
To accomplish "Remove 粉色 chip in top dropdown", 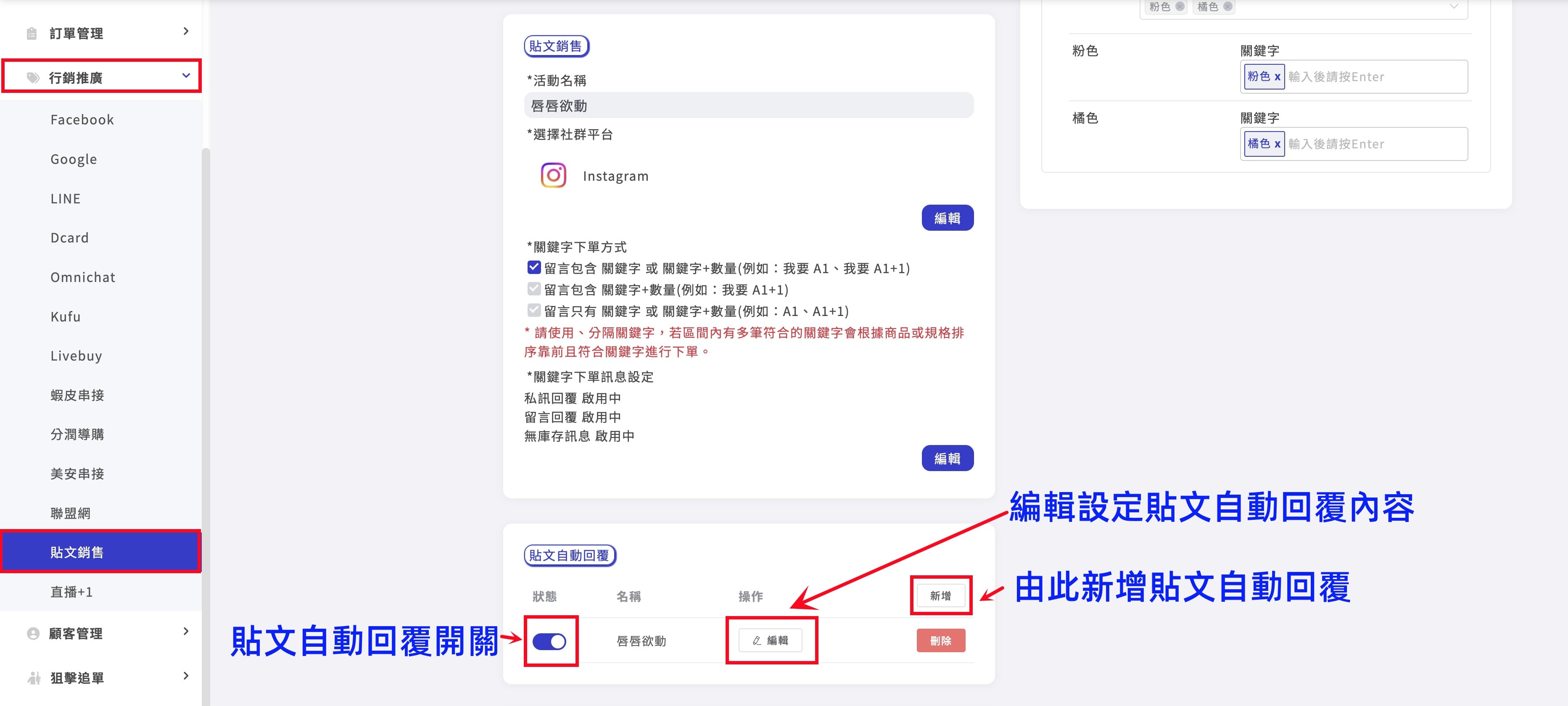I will coord(1180,7).
